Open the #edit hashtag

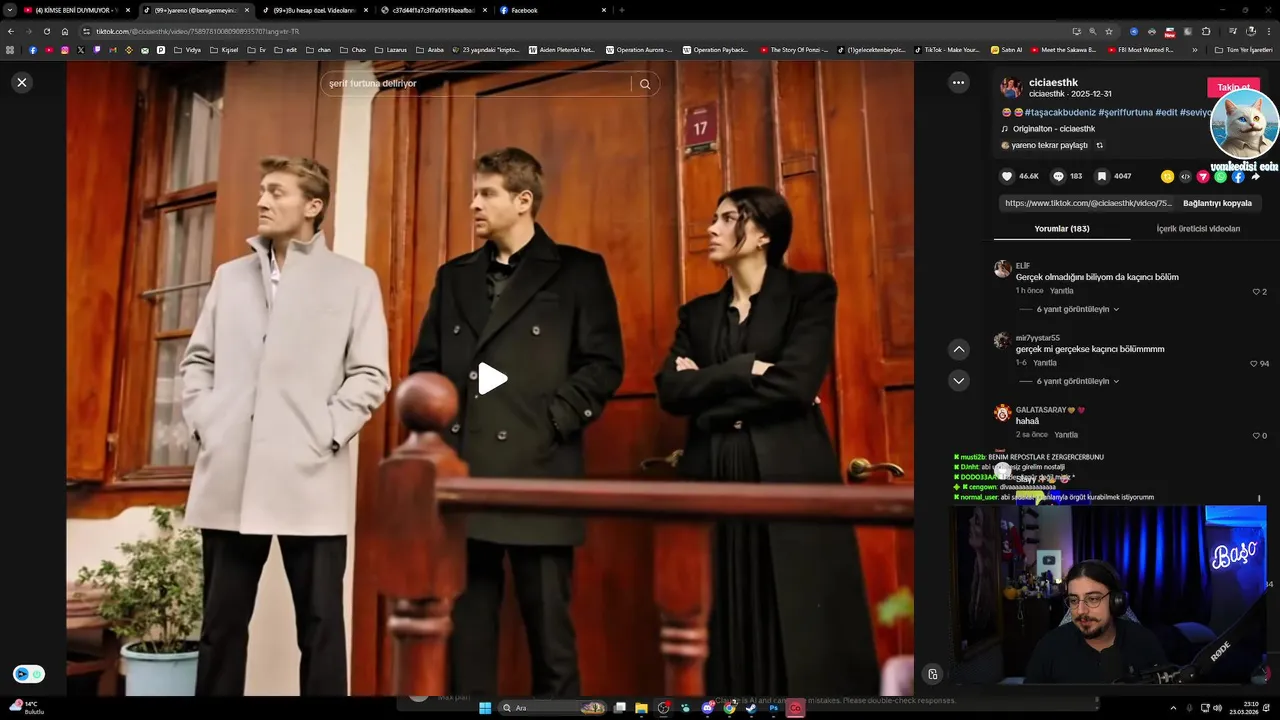1166,113
